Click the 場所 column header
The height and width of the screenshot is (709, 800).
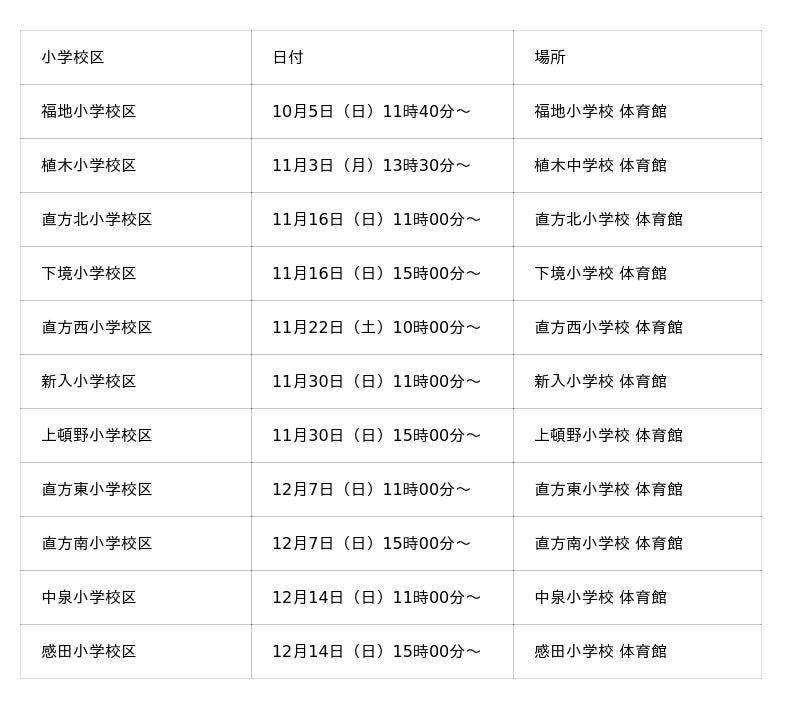click(550, 58)
